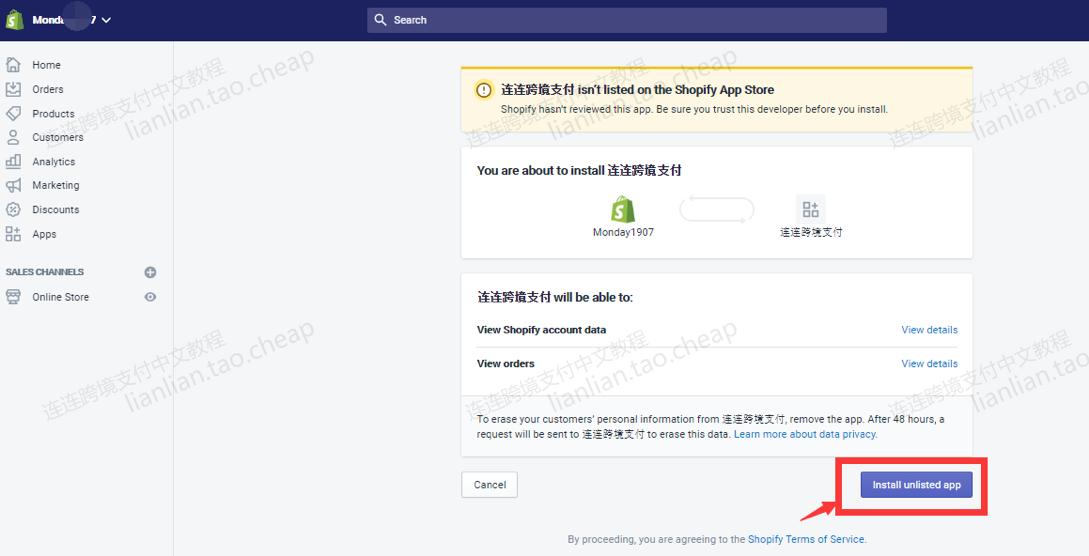The height and width of the screenshot is (556, 1089).
Task: Click the Apps grid icon in sidebar
Action: 13,234
